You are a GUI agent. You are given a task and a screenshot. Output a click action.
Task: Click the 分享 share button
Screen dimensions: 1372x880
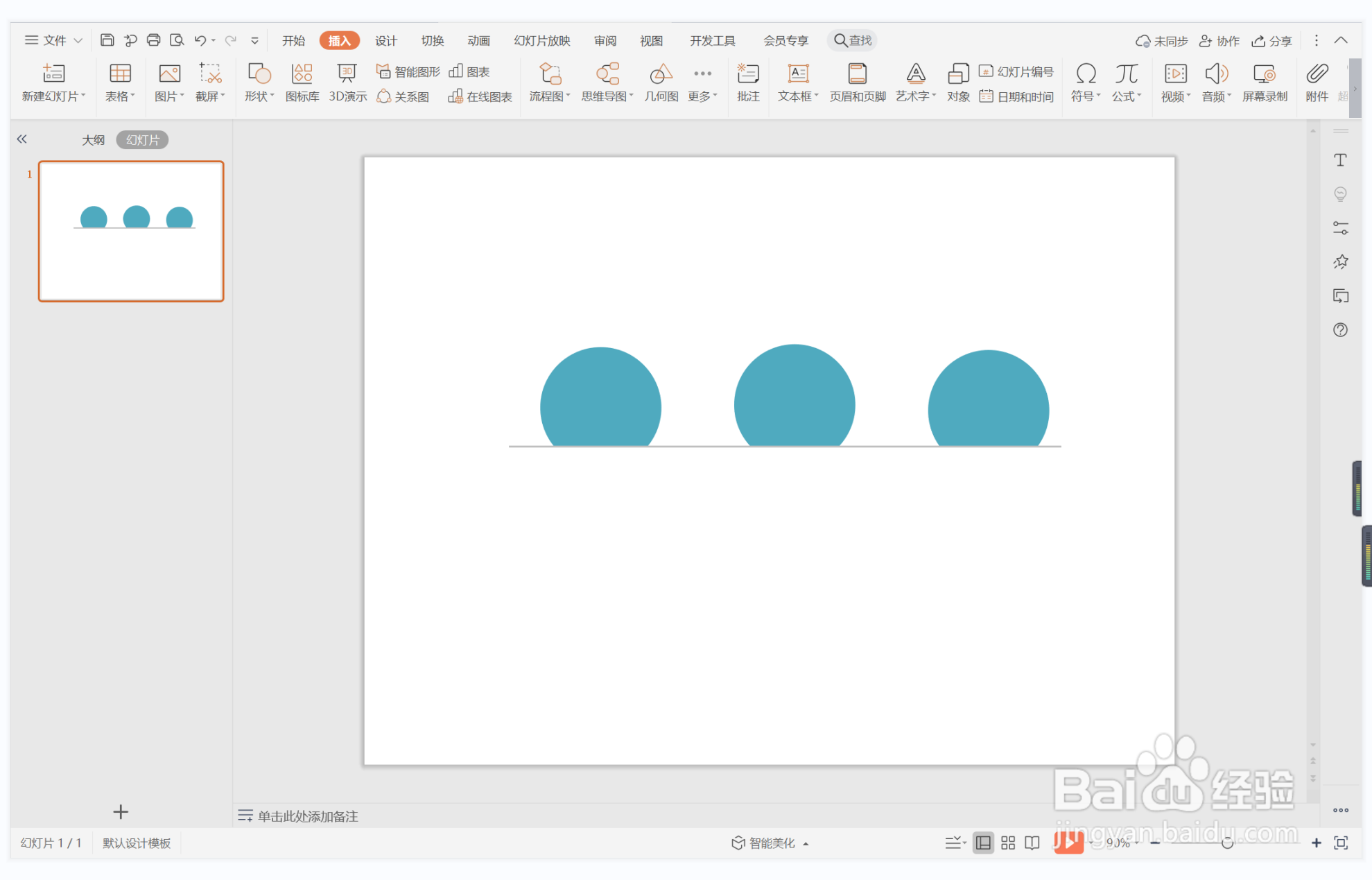tap(1271, 41)
